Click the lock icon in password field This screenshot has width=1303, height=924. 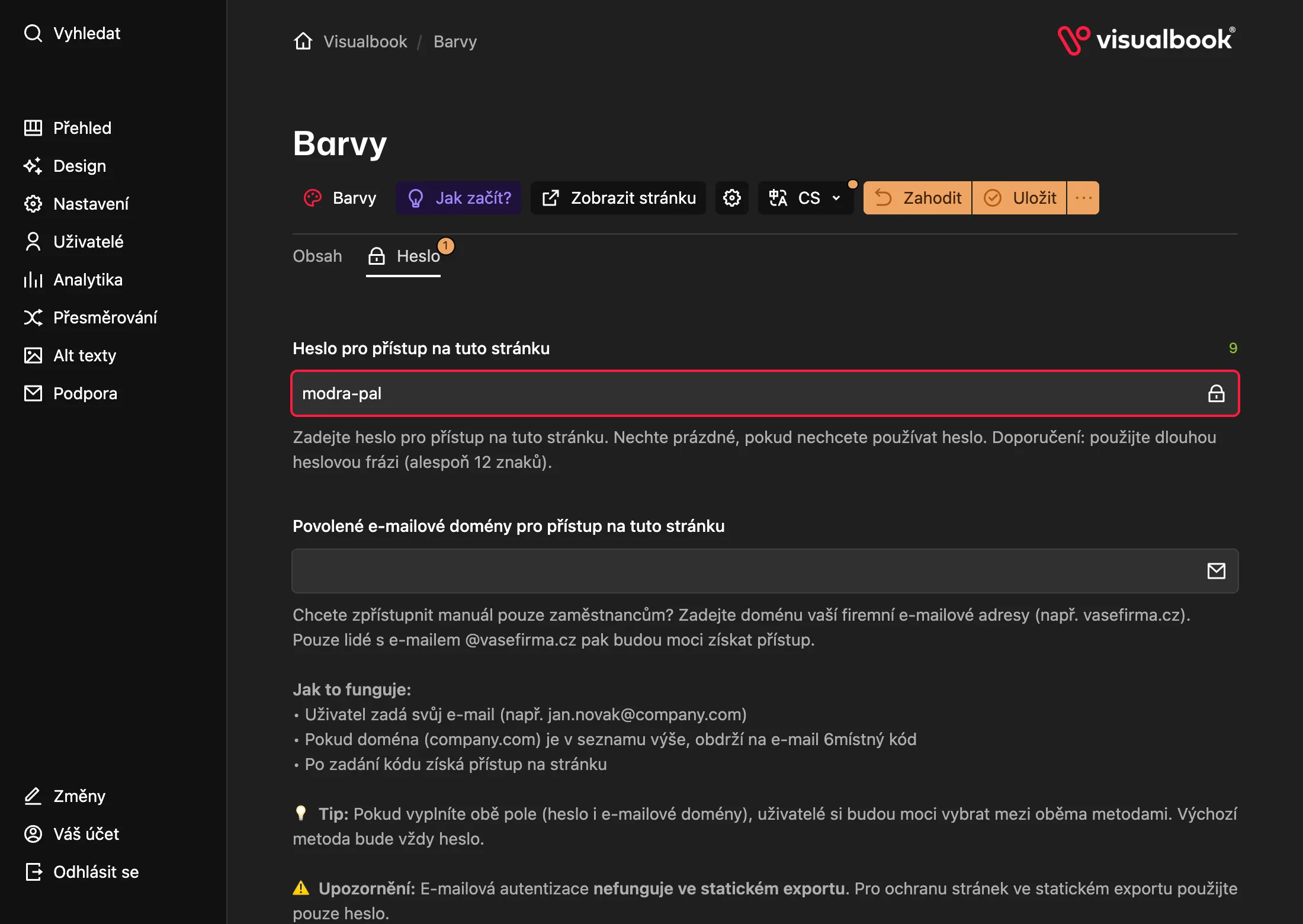pos(1216,393)
